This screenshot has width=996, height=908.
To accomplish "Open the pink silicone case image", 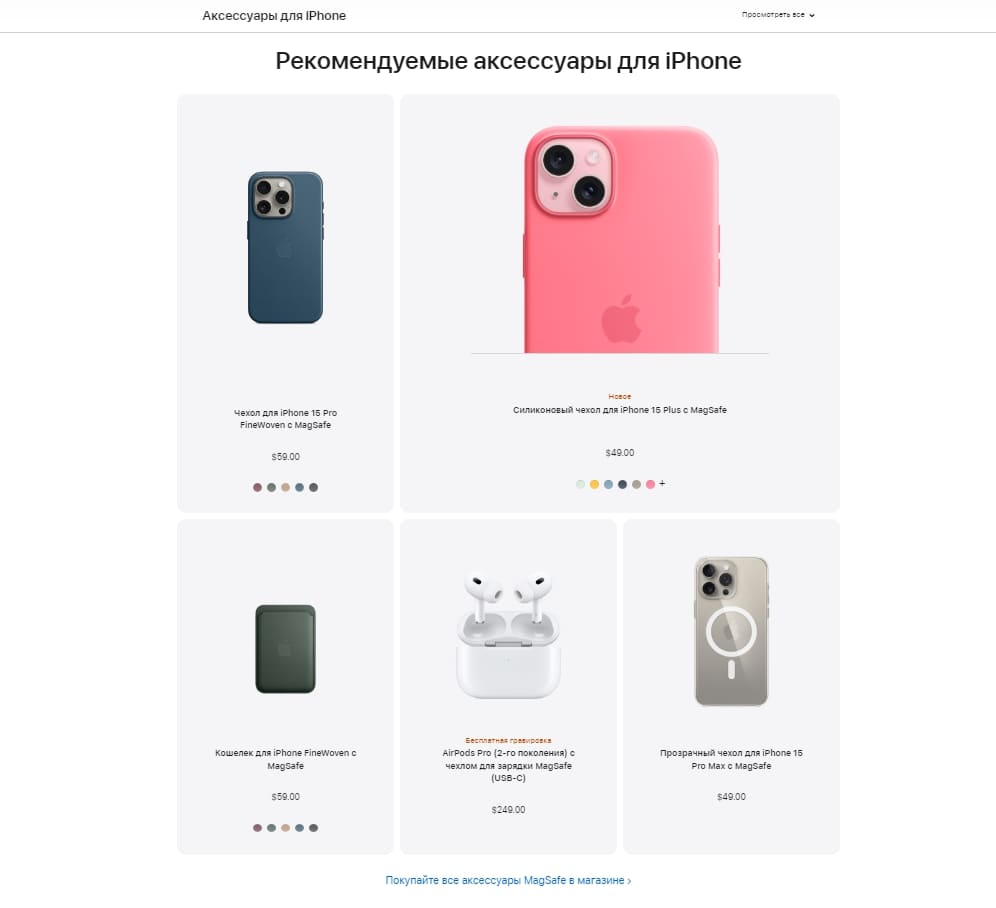I will tap(621, 240).
